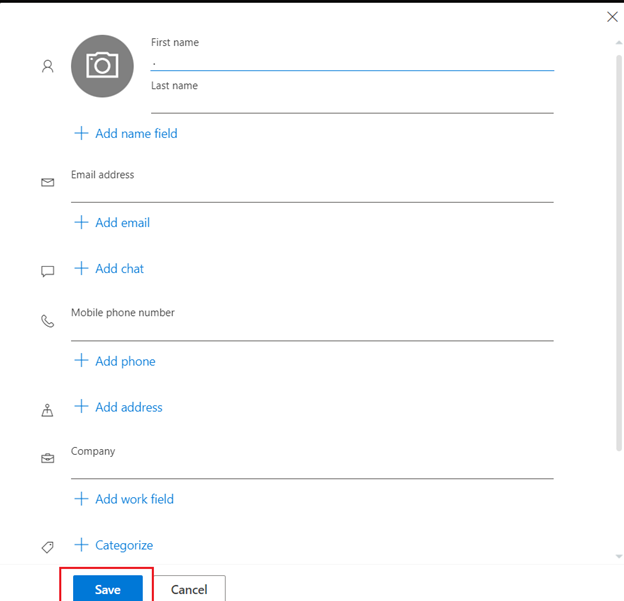Click the camera photo placeholder icon
624x601 pixels.
(x=102, y=66)
